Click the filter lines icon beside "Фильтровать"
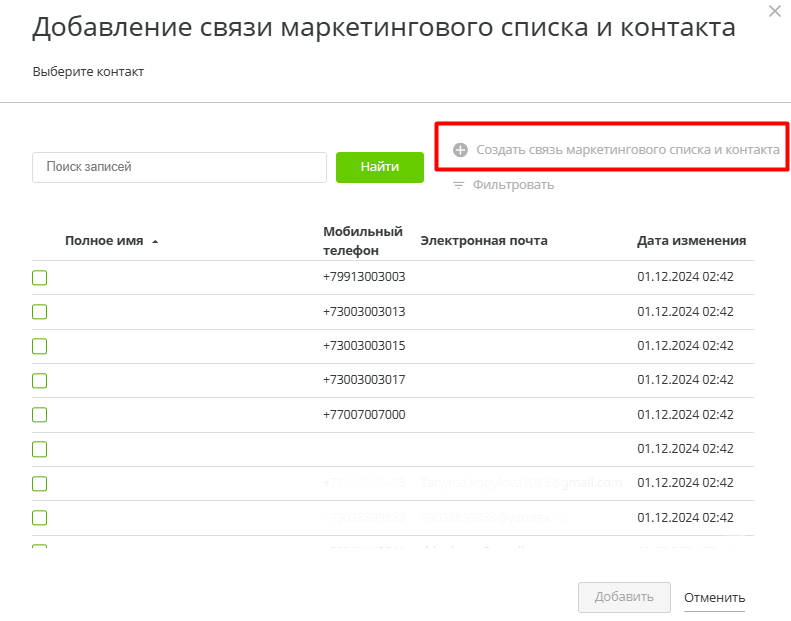The width and height of the screenshot is (791, 621). click(459, 185)
